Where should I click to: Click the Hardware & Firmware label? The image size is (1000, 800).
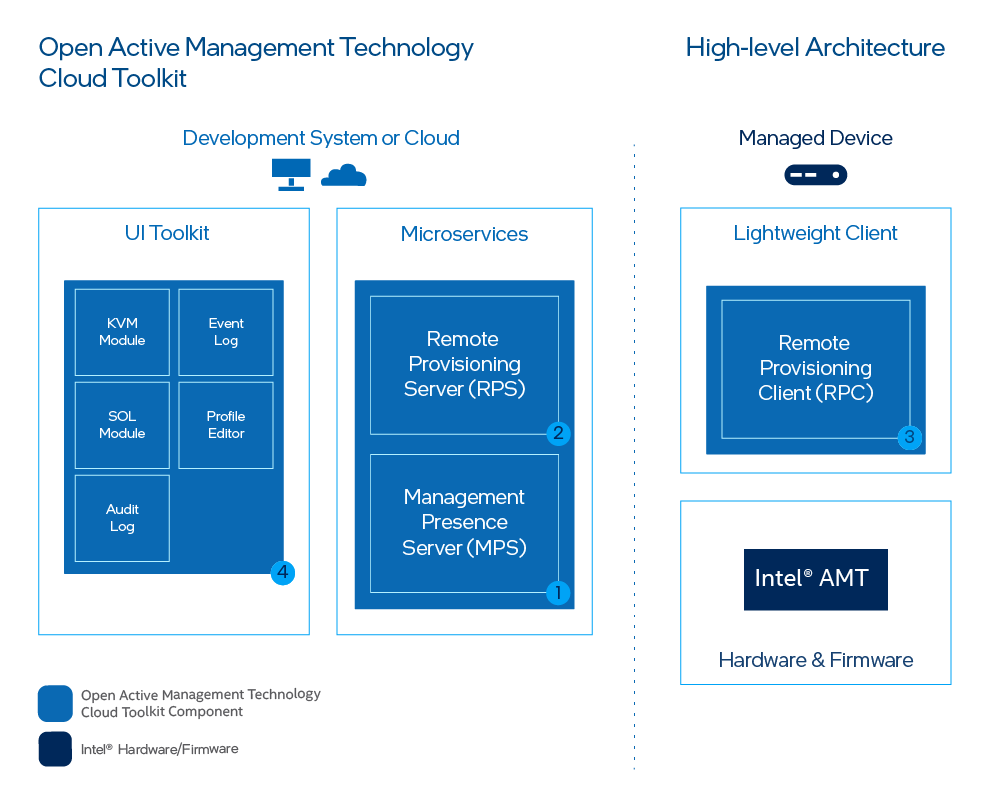816,660
